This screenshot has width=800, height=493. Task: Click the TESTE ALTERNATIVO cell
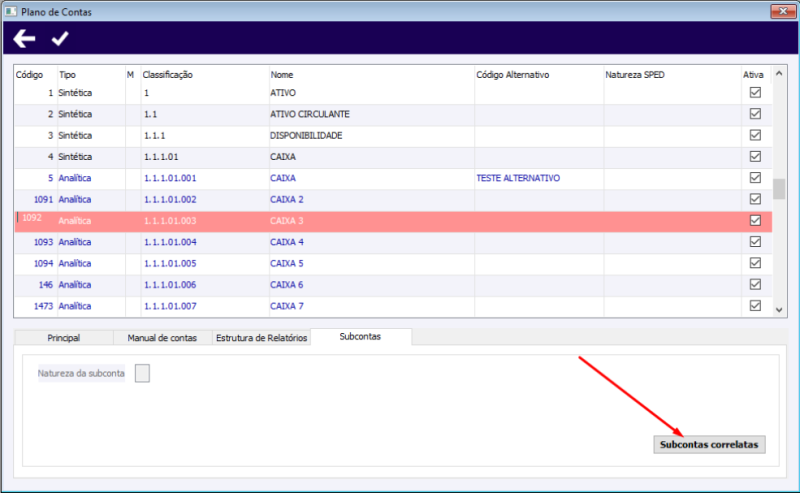tap(518, 178)
